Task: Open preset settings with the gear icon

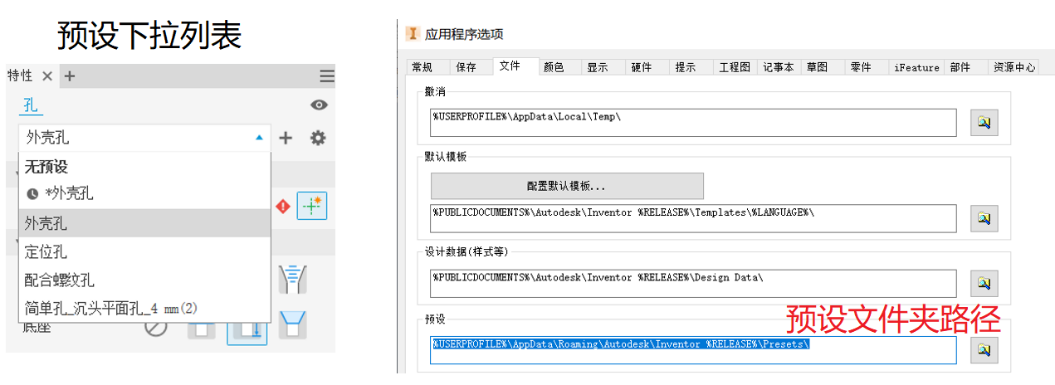Action: point(318,138)
